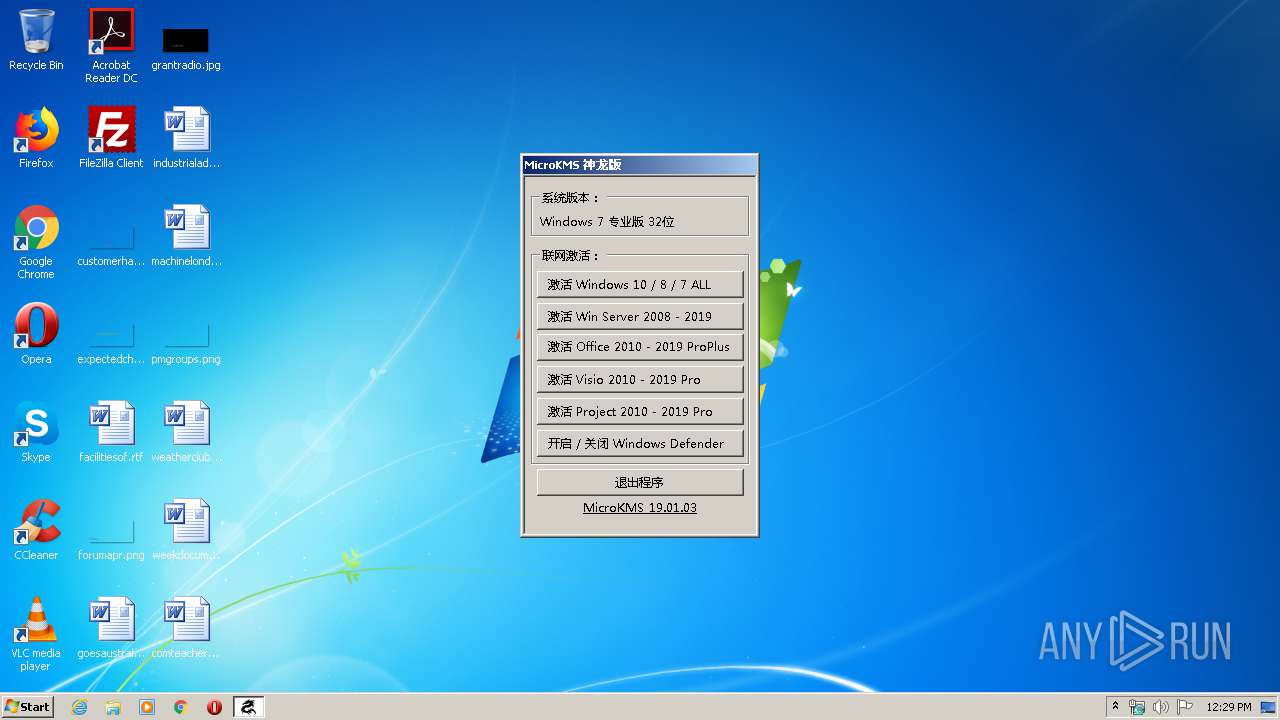1280x720 pixels.
Task: Click 激活 Office 2010 - 2019 ProPlus button
Action: click(640, 347)
